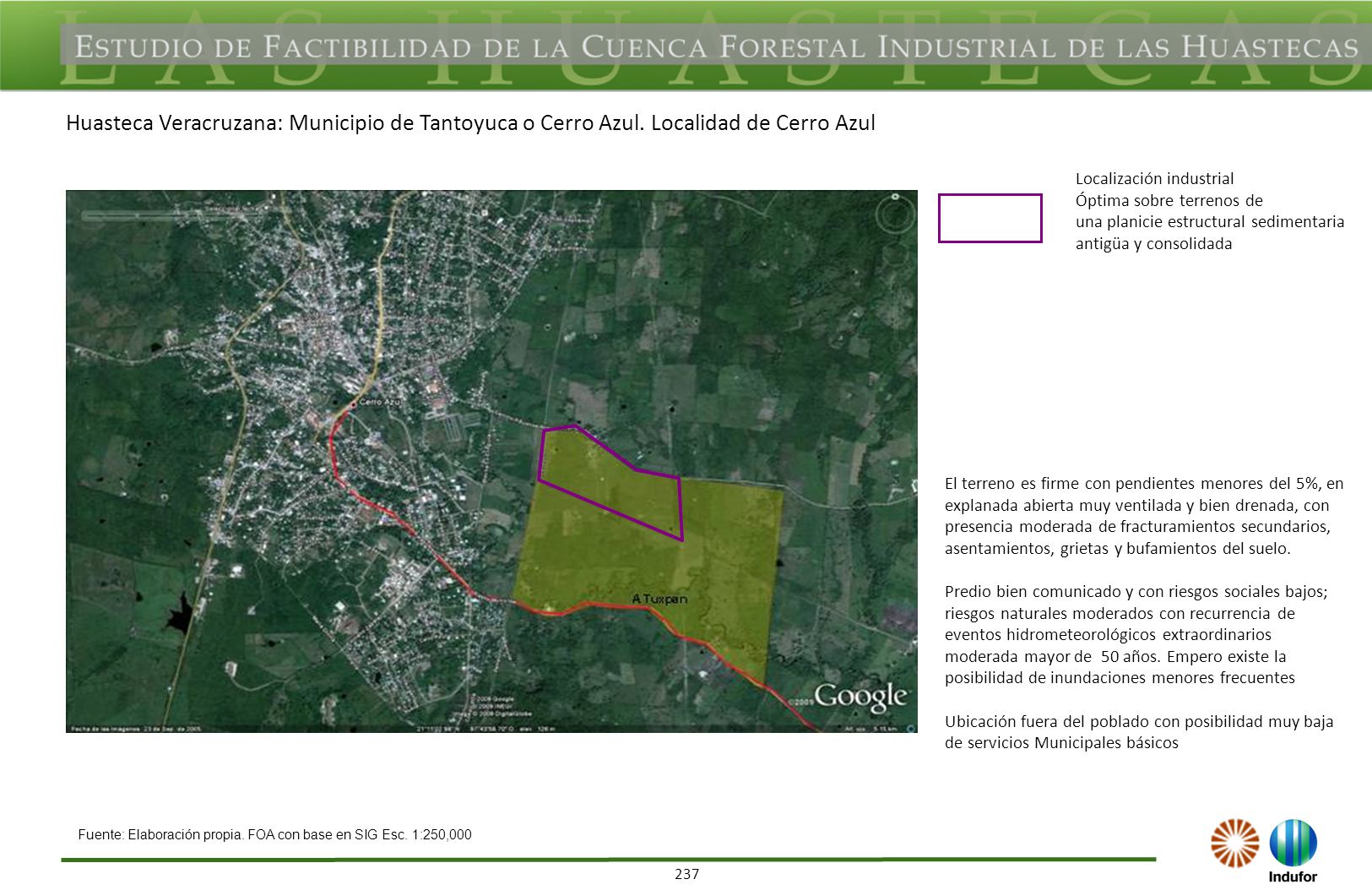Click the paragraph starting 'Ubicación fuera del poblado'
Screen dimensions: 1372x890
(x=1139, y=732)
